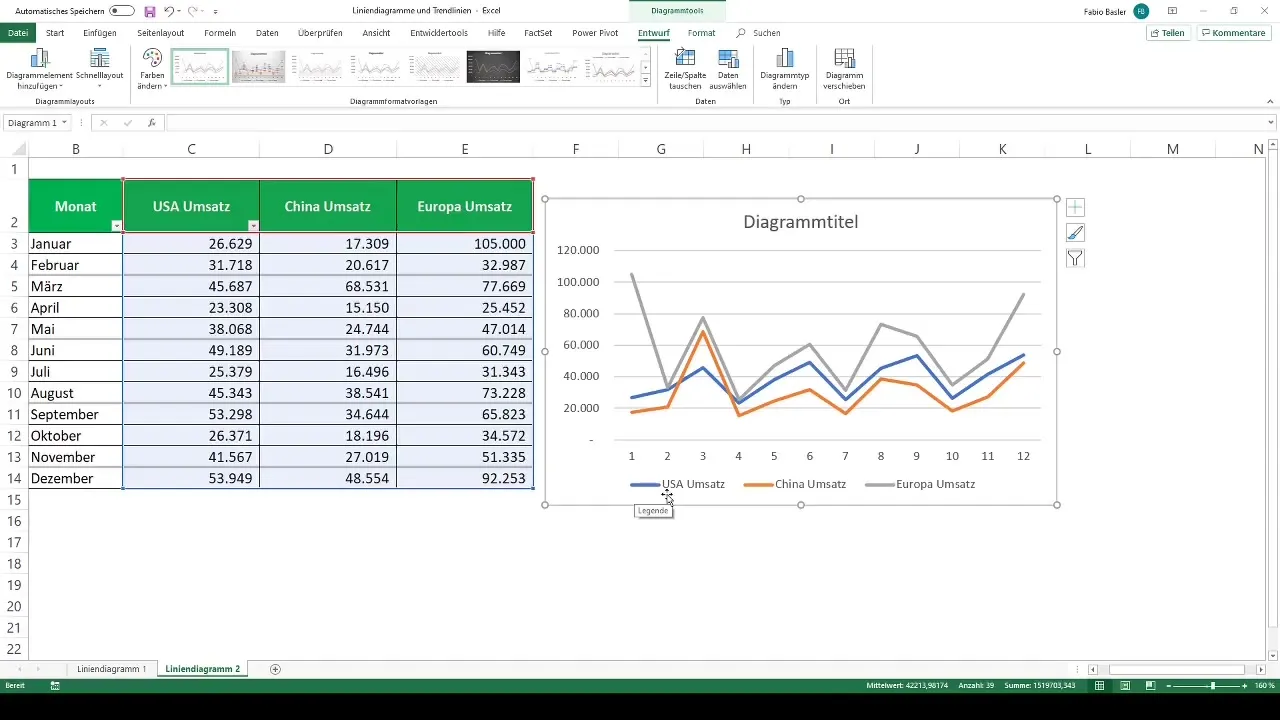Screen dimensions: 1280x720
Task: Toggle the Automatisches Speichern switch
Action: [x=122, y=11]
